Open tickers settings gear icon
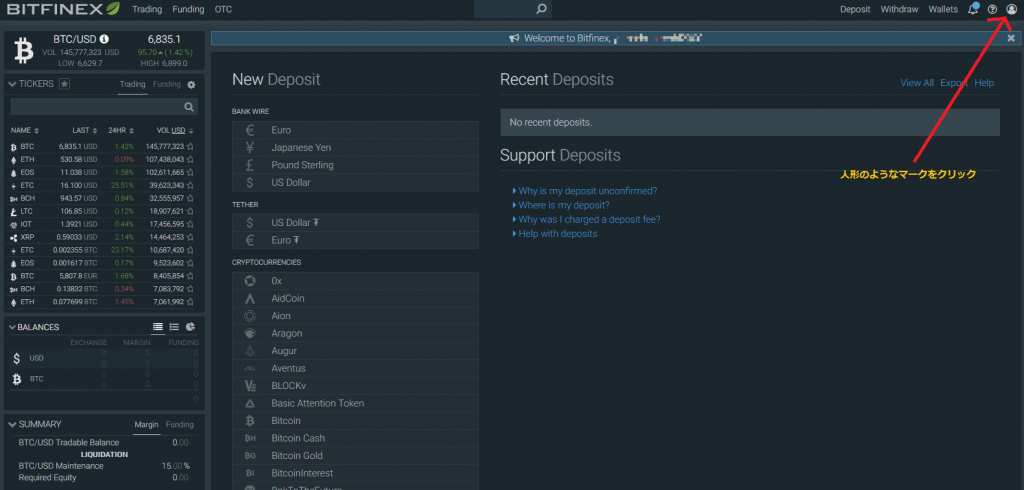Viewport: 1024px width, 490px height. click(191, 85)
